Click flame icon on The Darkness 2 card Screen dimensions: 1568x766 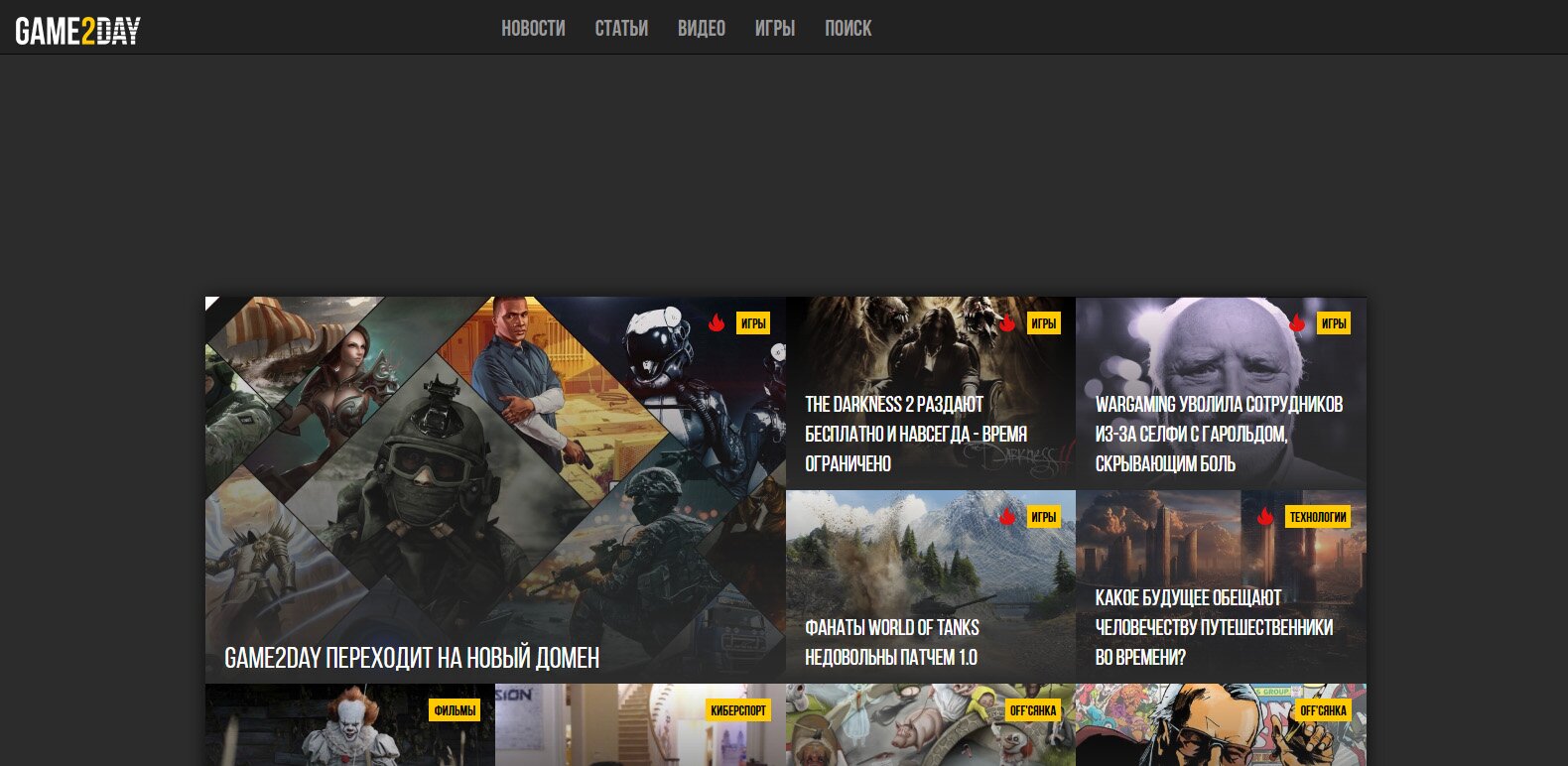pos(1007,322)
